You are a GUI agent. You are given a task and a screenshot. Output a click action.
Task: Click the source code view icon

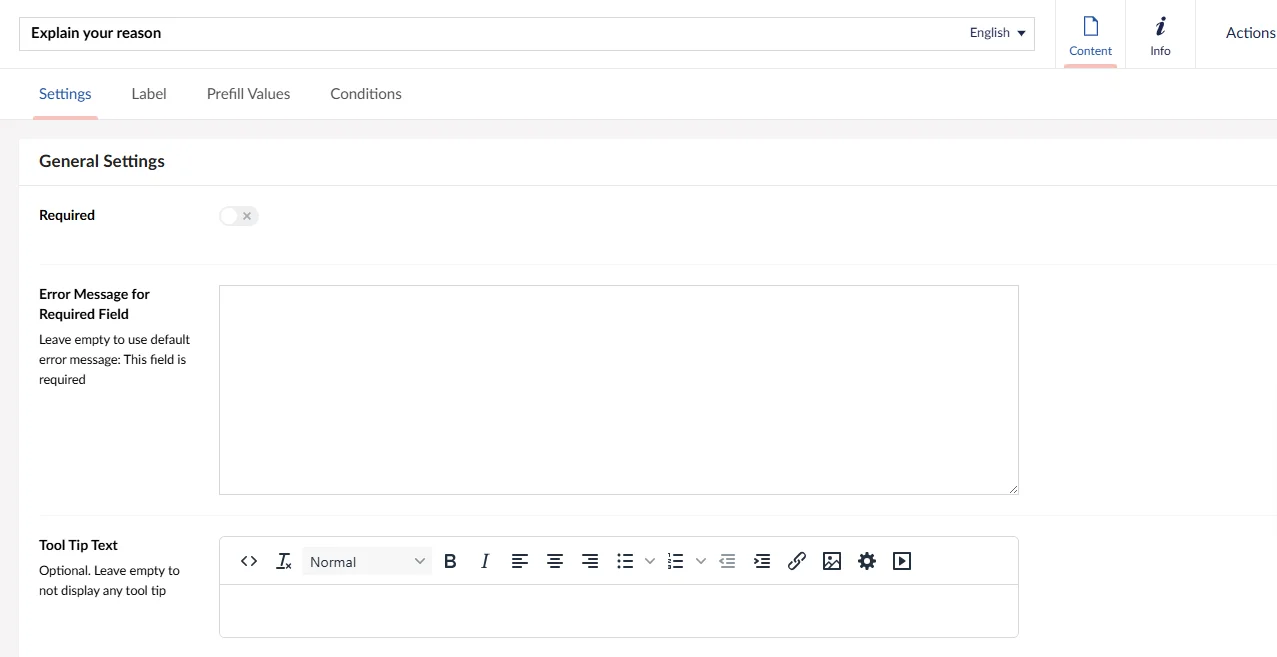[249, 561]
